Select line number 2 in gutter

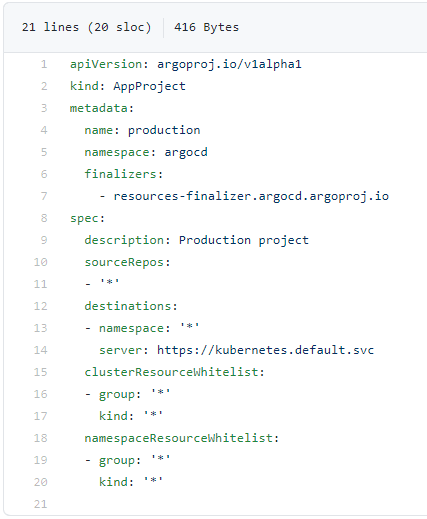tap(44, 86)
